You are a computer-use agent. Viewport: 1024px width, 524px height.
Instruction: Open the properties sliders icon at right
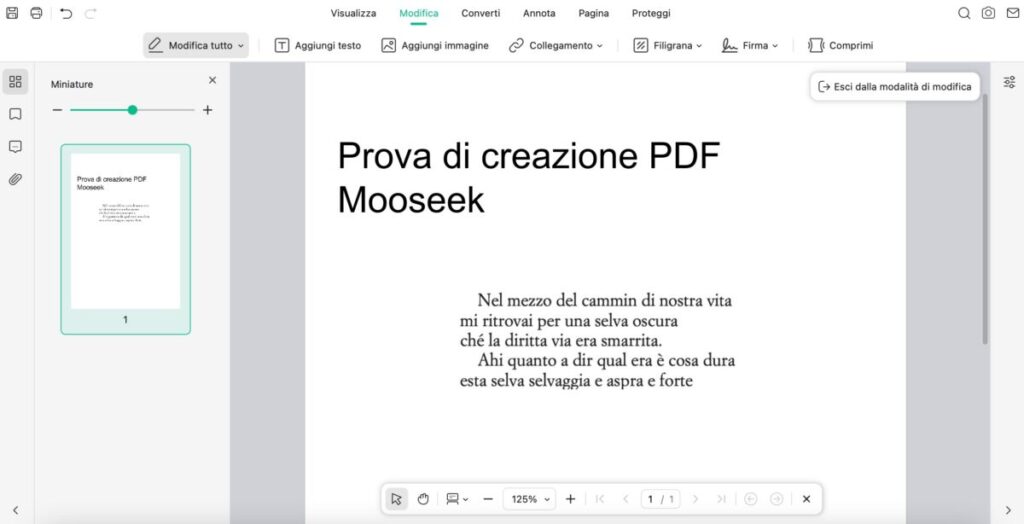tap(1009, 82)
